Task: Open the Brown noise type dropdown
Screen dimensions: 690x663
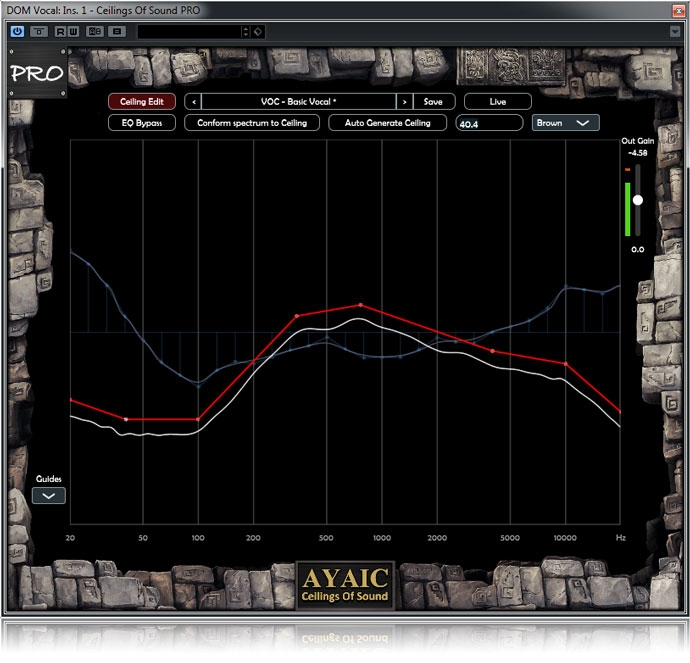Action: [x=565, y=123]
